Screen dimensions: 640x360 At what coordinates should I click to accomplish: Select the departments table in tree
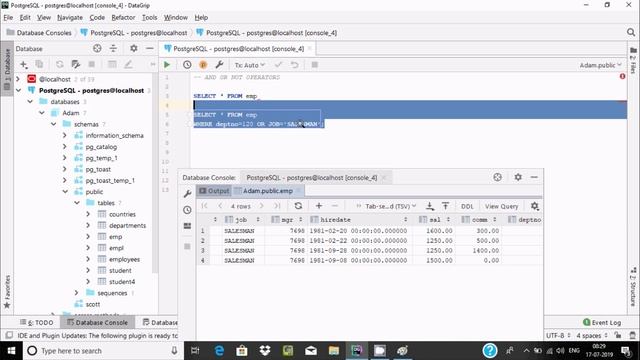point(127,225)
